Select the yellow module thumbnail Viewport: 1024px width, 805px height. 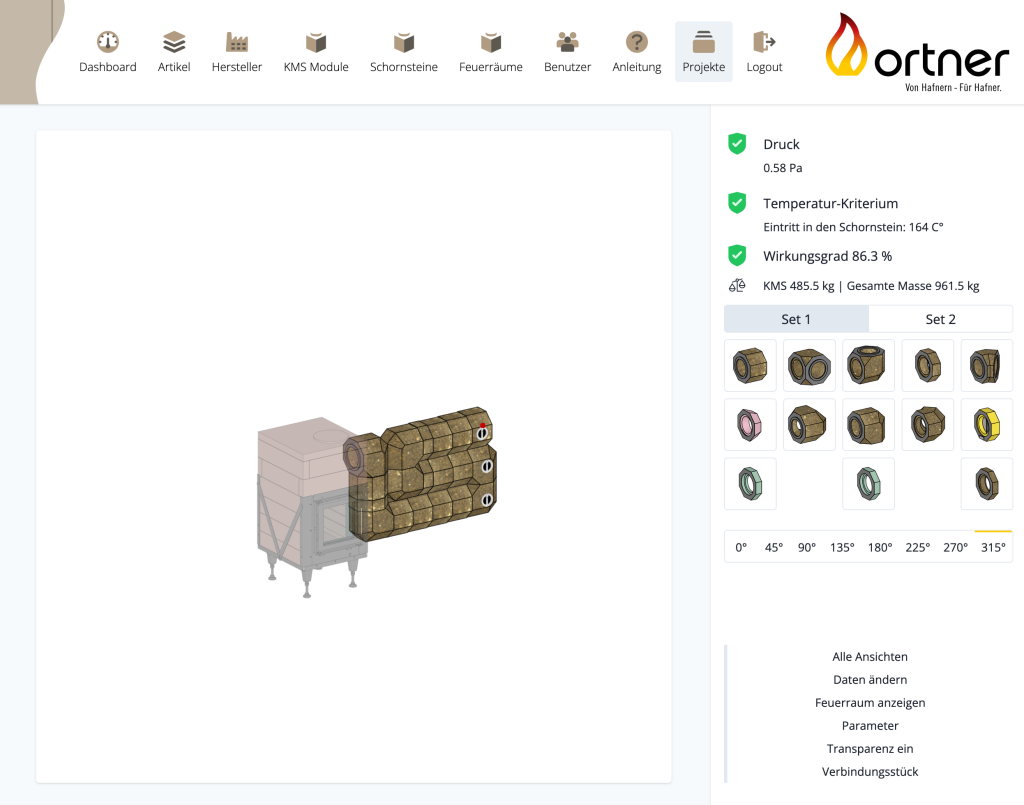point(986,425)
